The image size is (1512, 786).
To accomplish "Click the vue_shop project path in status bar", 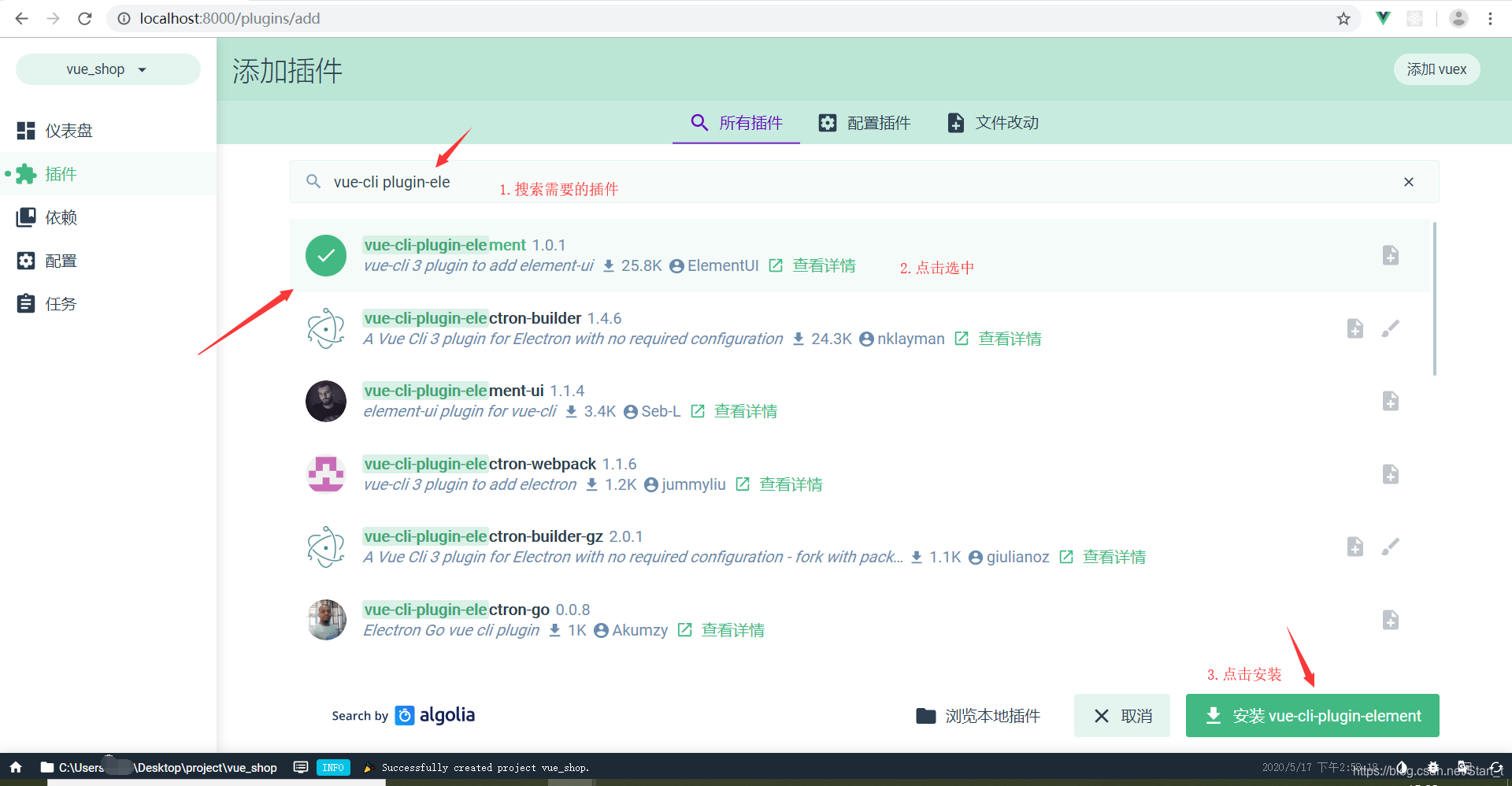I will (158, 768).
